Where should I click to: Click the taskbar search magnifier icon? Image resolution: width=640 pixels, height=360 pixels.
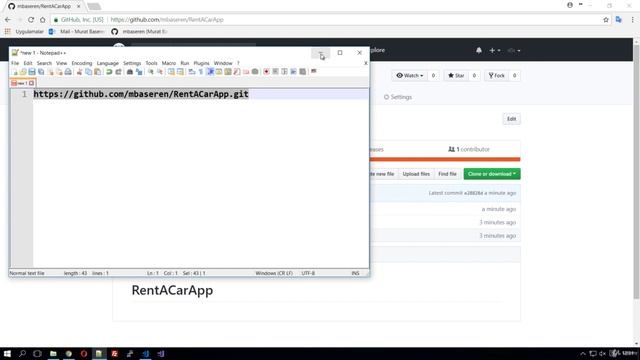(22, 353)
